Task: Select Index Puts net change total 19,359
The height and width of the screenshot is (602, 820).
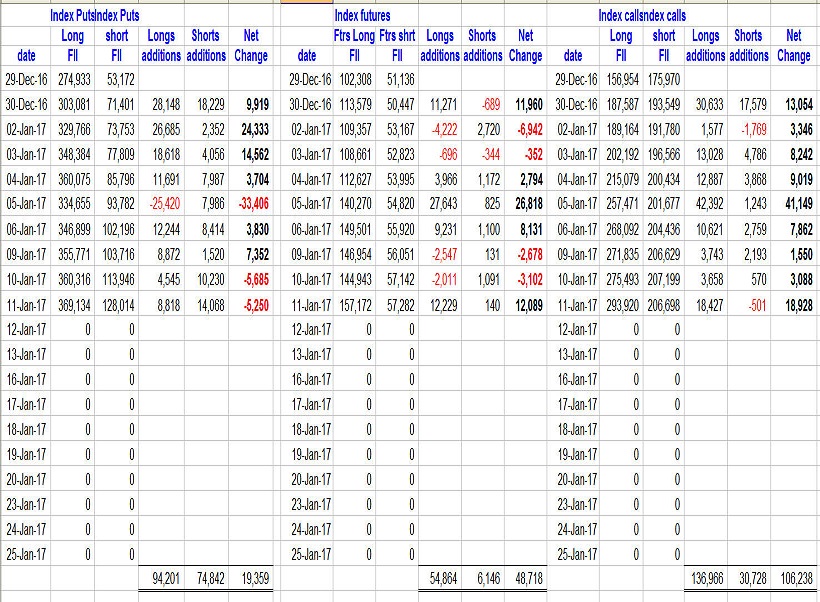Action: tap(251, 579)
